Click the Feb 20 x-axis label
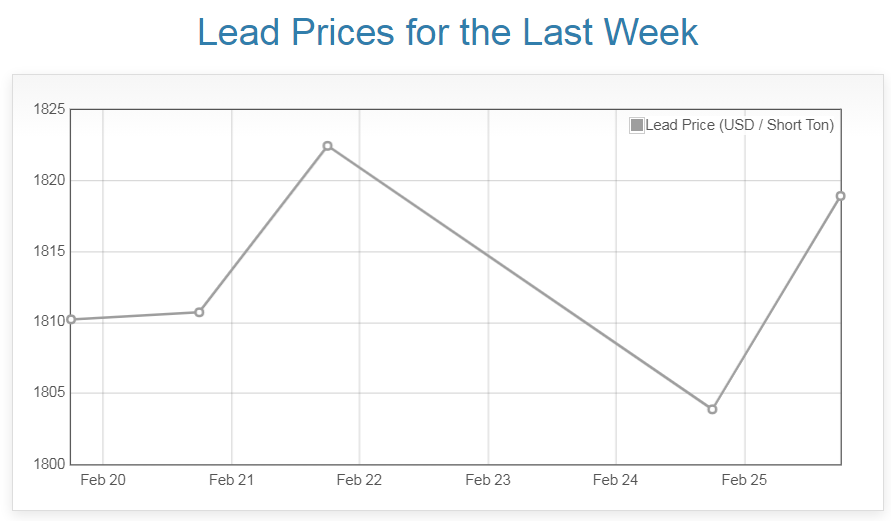This screenshot has width=891, height=521. point(103,480)
